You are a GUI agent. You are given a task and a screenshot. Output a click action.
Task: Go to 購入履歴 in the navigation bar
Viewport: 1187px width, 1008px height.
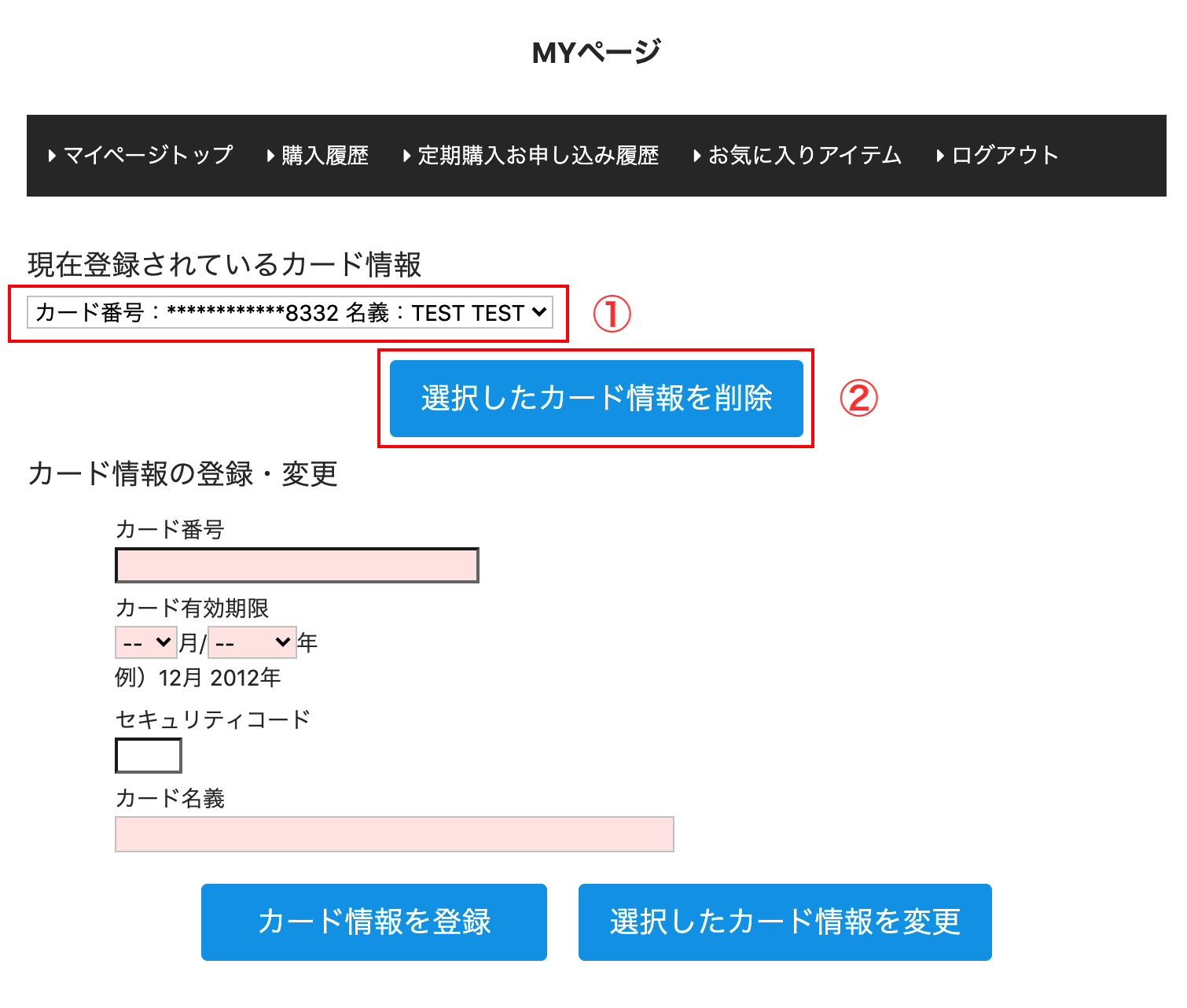tap(325, 156)
